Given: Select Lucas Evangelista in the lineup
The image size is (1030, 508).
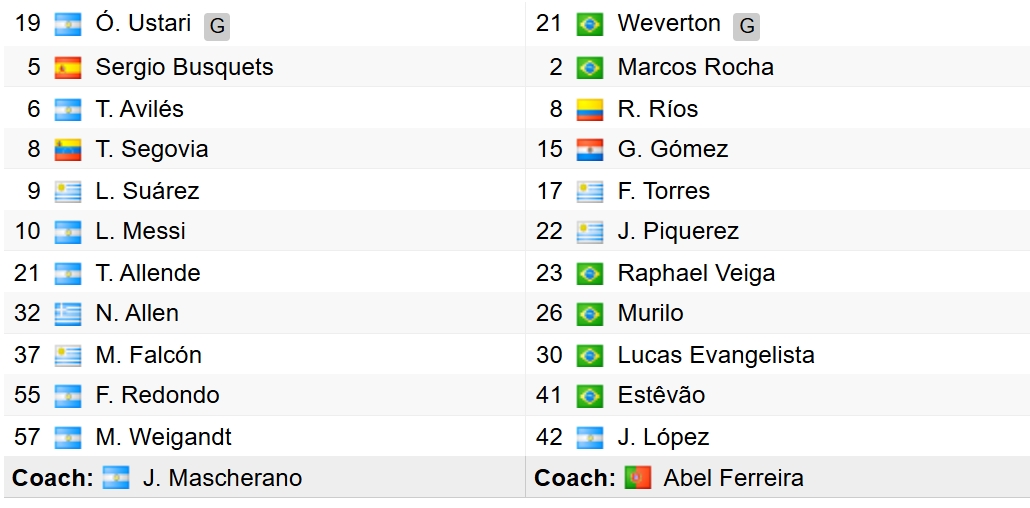Looking at the screenshot, I should [x=716, y=355].
